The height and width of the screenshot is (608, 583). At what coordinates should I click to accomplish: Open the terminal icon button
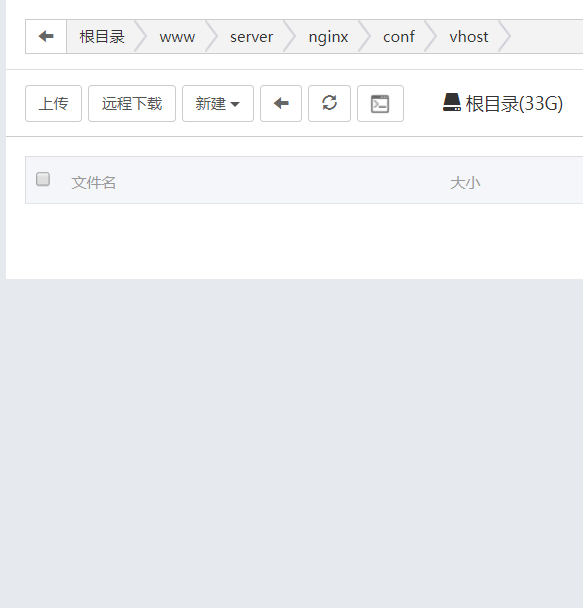tap(380, 104)
